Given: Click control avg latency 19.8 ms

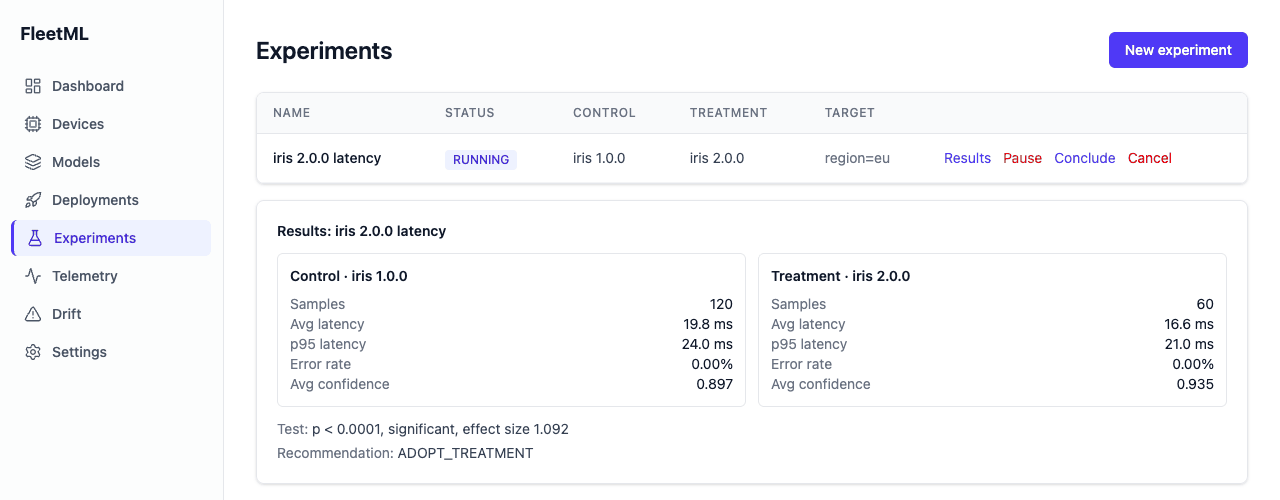Looking at the screenshot, I should [x=708, y=324].
